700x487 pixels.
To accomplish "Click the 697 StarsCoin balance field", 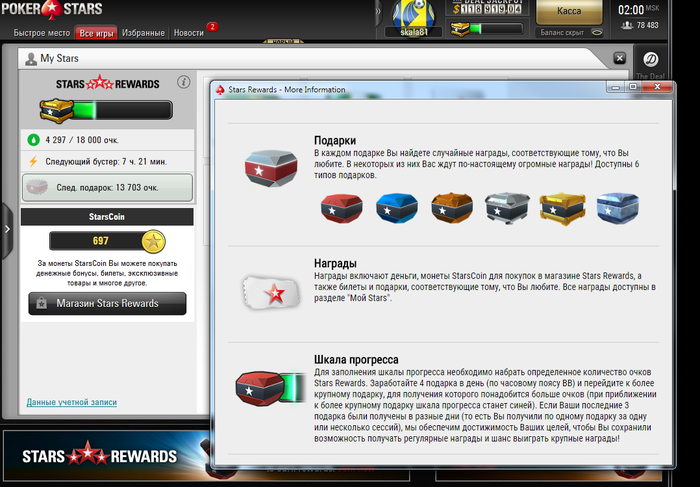I will (101, 241).
